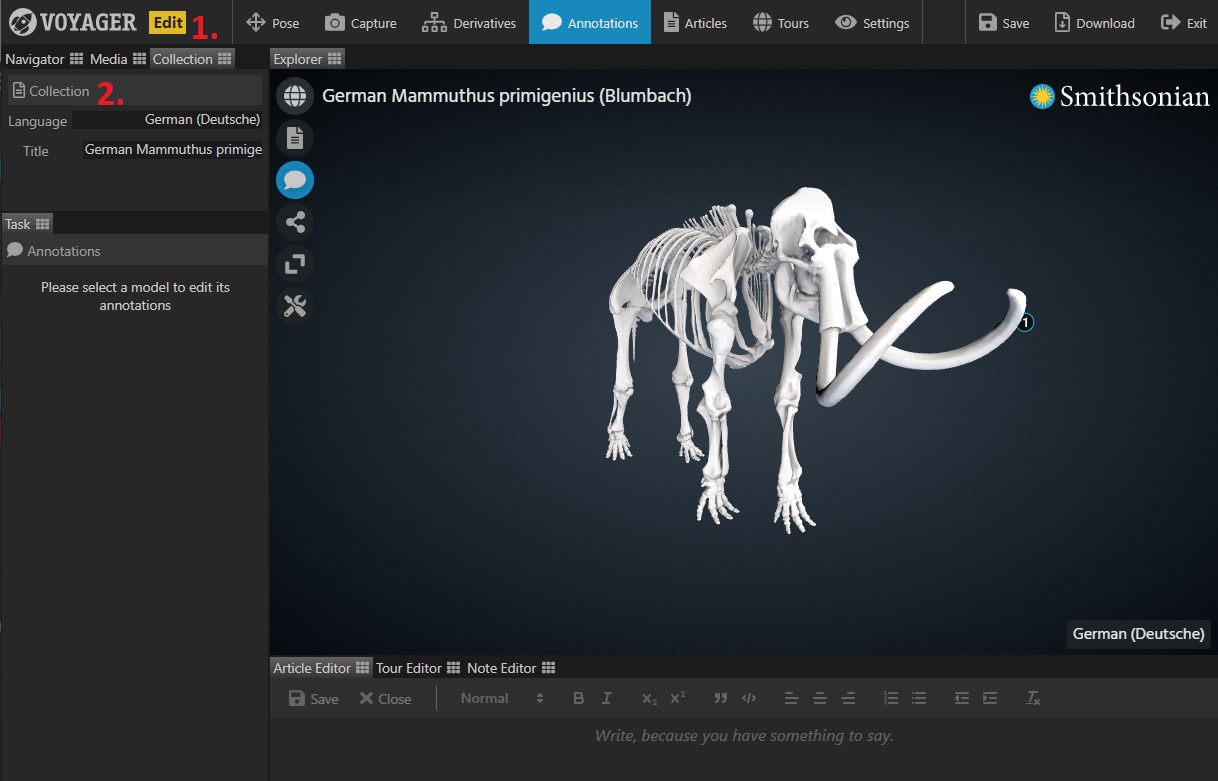1218x781 pixels.
Task: Click the Save button in the top bar
Action: click(1004, 23)
